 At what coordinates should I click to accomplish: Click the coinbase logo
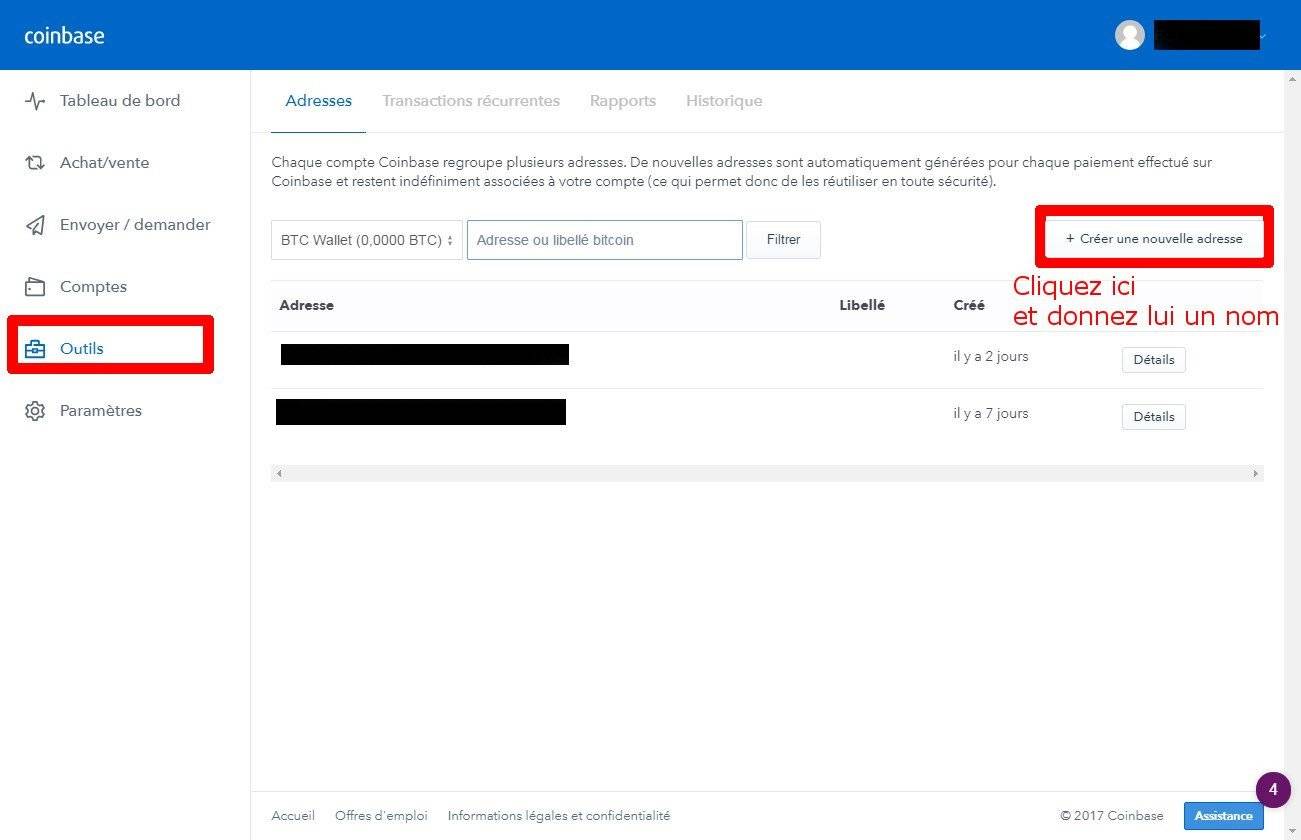(x=64, y=36)
